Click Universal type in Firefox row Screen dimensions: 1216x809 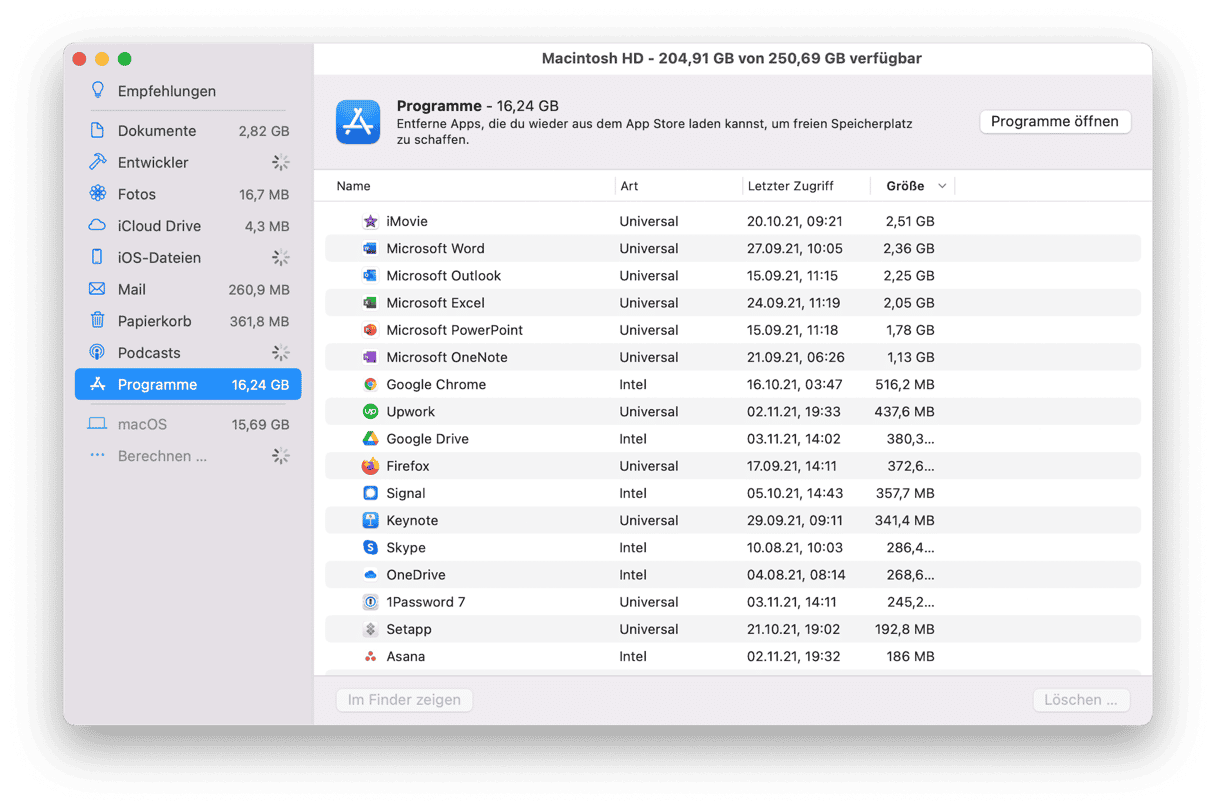649,466
